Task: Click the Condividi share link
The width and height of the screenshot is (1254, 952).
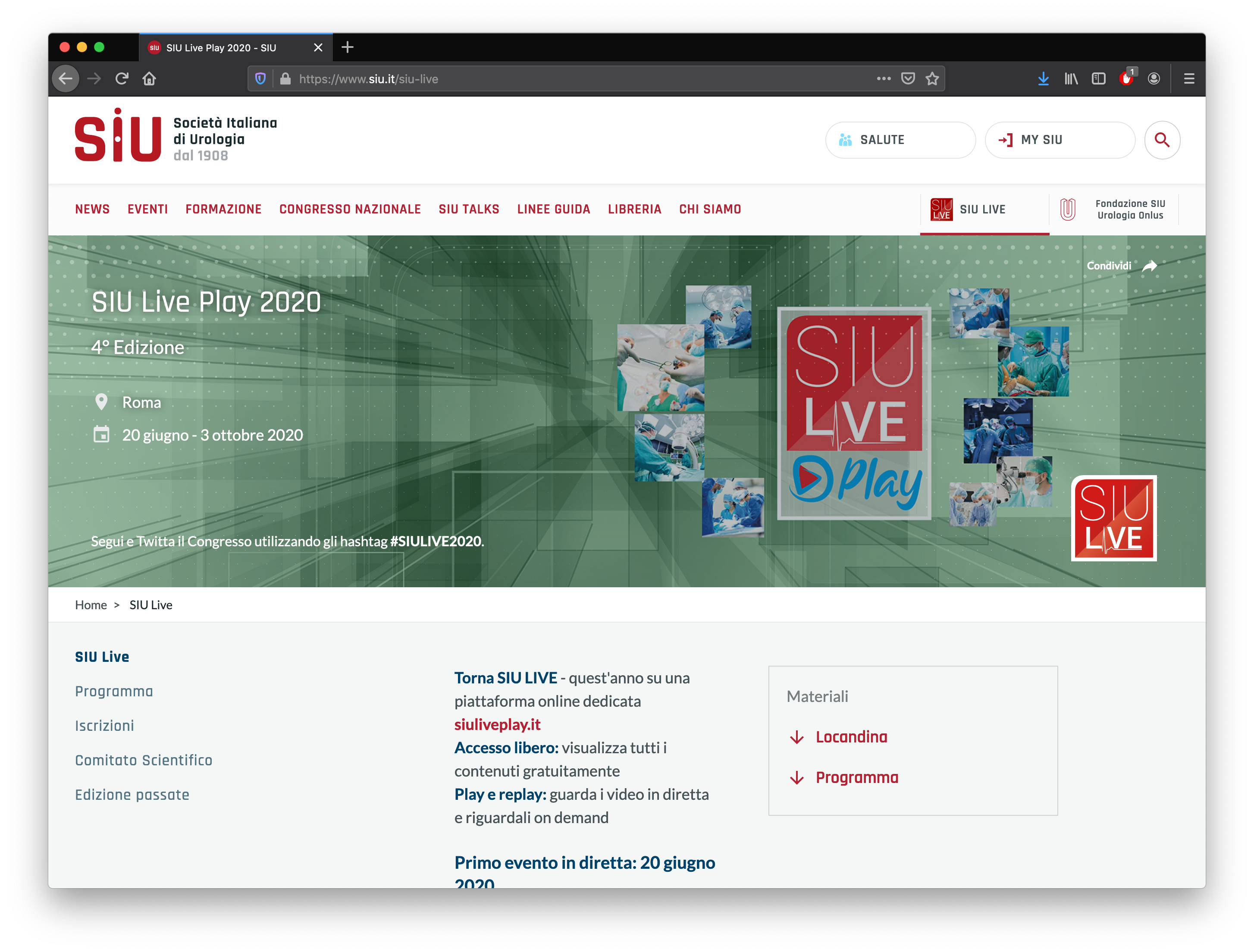Action: pyautogui.click(x=1108, y=266)
